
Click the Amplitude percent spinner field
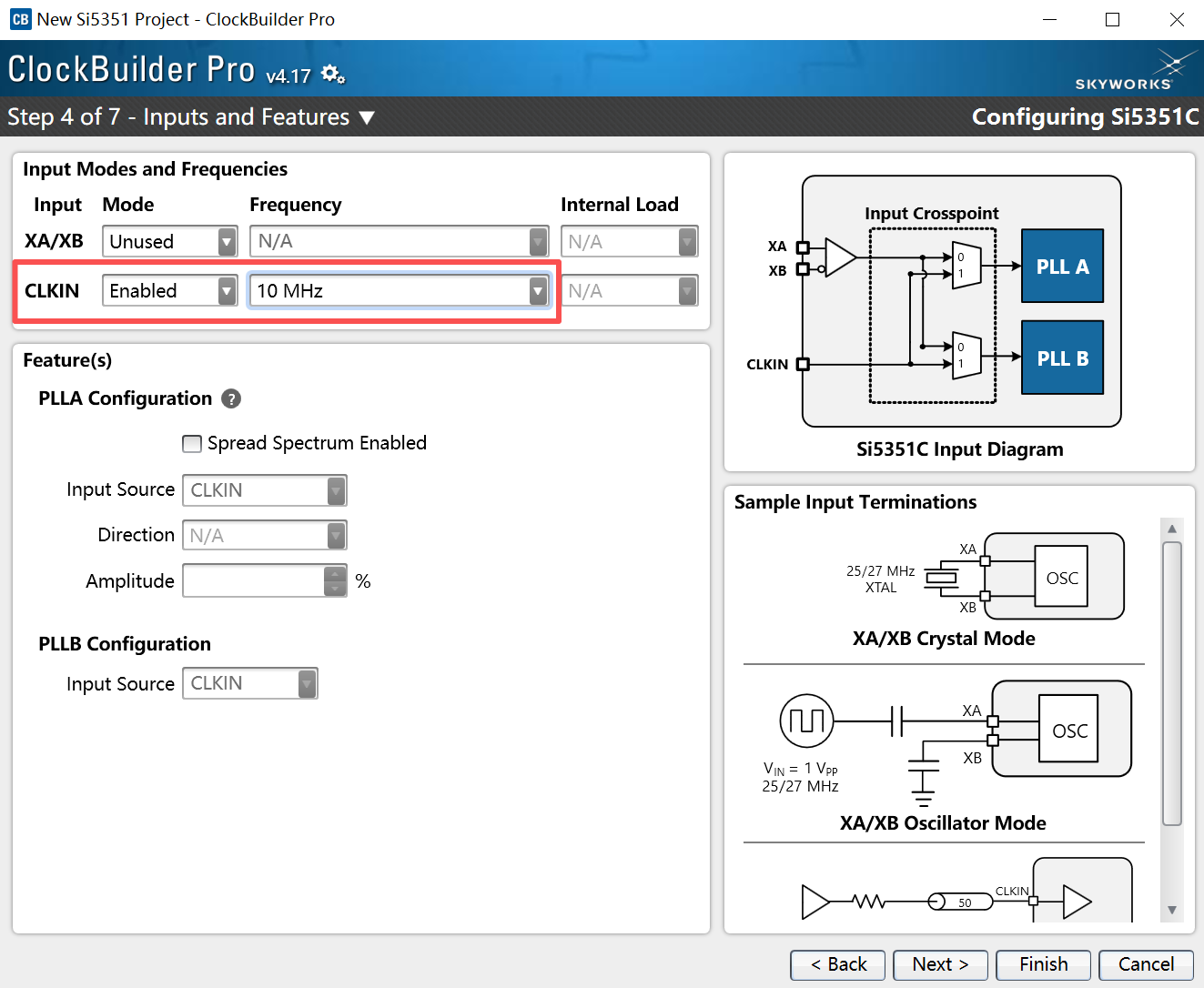tap(265, 580)
